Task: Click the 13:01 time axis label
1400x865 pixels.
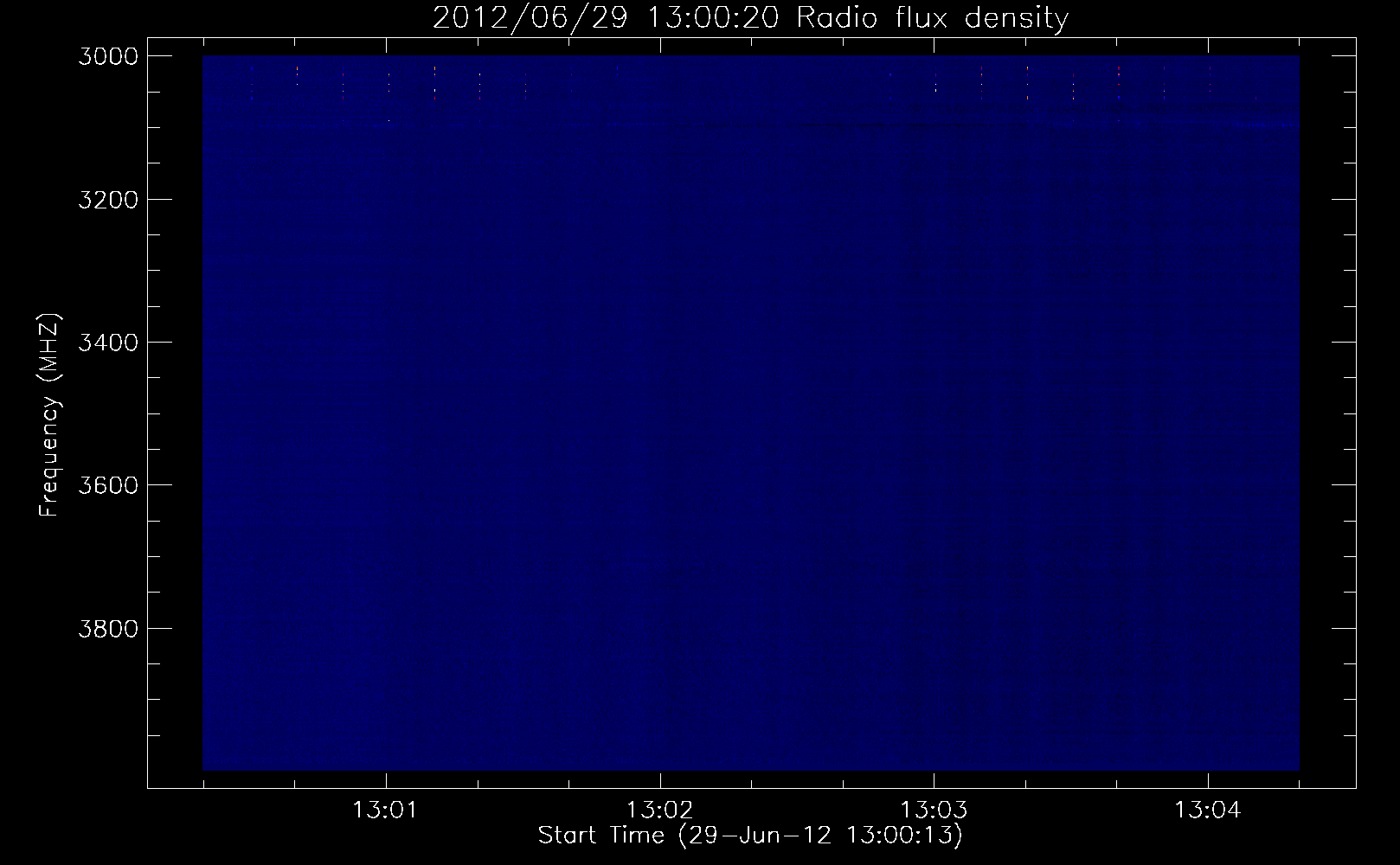Action: pyautogui.click(x=386, y=811)
